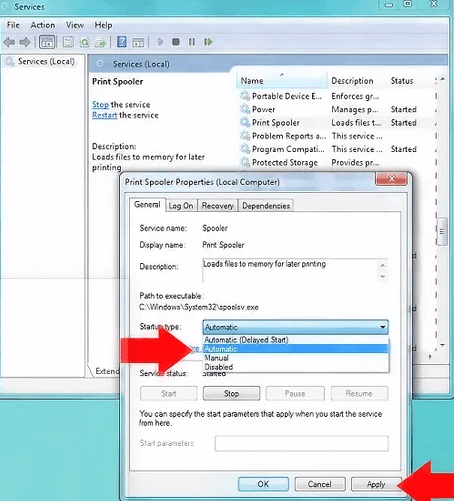Viewport: 454px width, 501px height.
Task: Close the Print Spooler Properties dialog
Action: tap(392, 179)
